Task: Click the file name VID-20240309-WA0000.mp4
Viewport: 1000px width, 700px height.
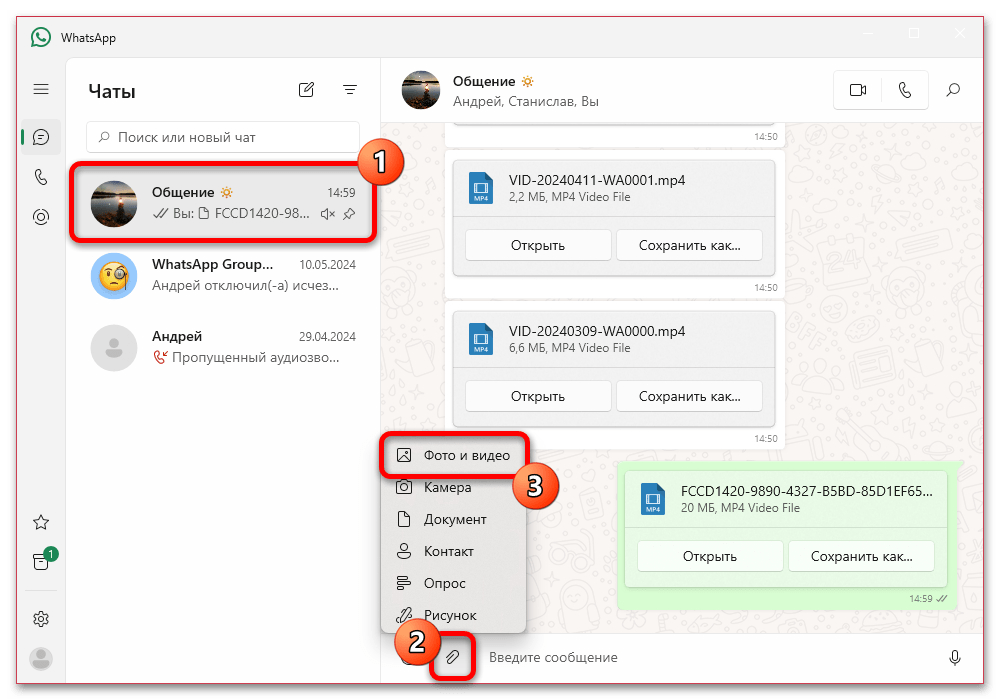Action: click(597, 332)
